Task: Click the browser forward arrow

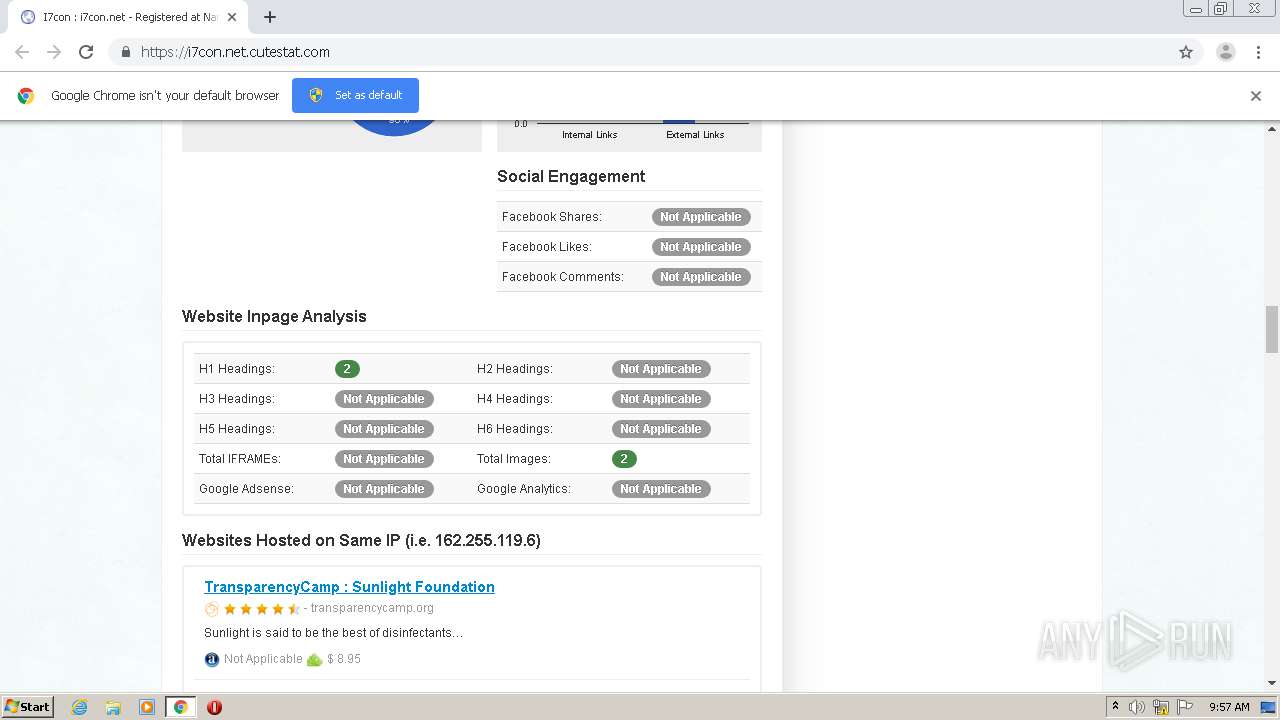Action: pyautogui.click(x=54, y=52)
